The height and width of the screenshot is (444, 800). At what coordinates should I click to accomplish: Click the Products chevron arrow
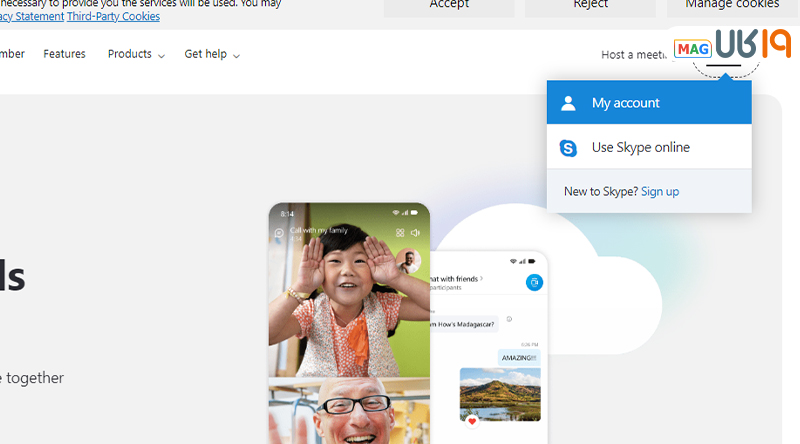tap(161, 56)
